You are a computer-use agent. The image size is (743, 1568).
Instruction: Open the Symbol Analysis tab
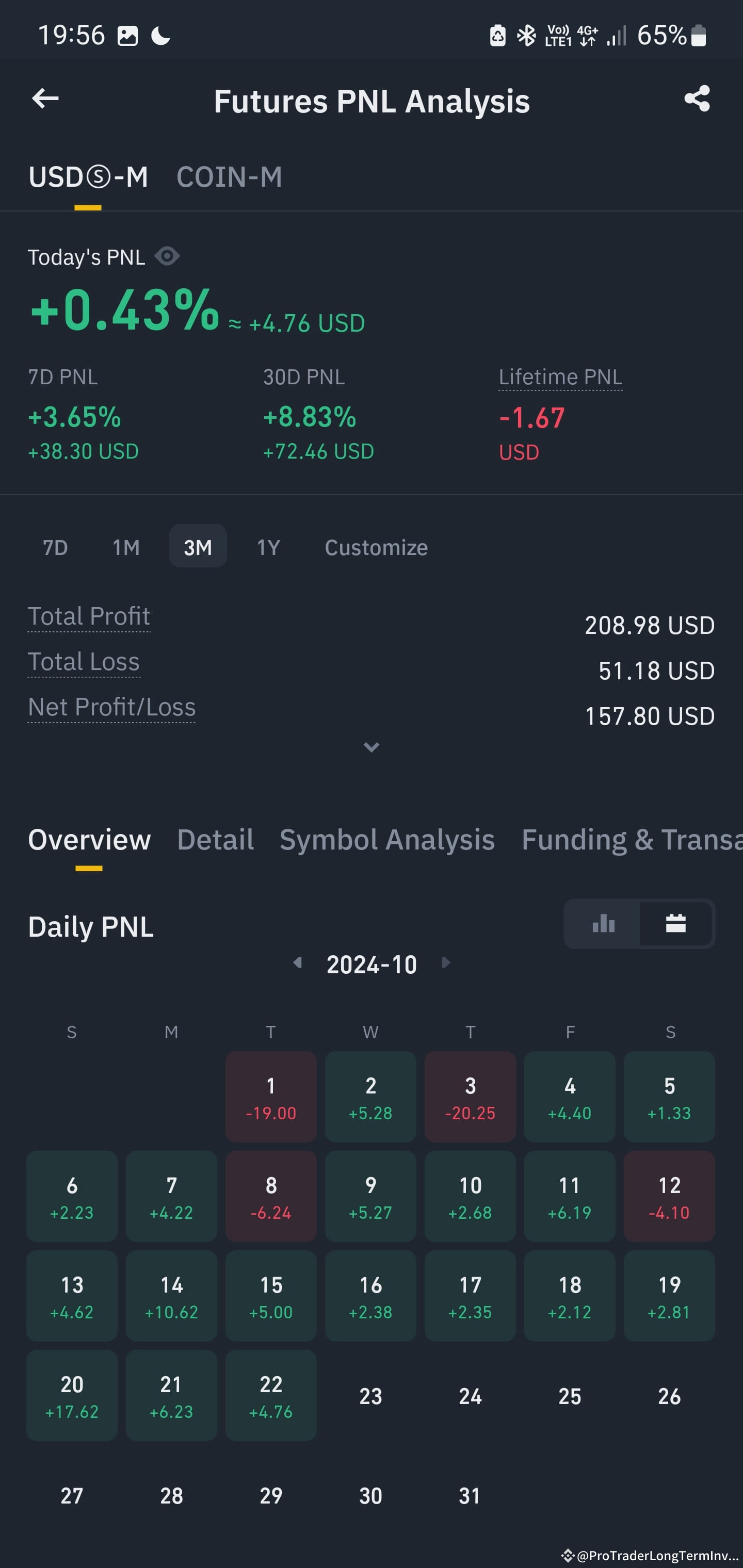[x=387, y=840]
